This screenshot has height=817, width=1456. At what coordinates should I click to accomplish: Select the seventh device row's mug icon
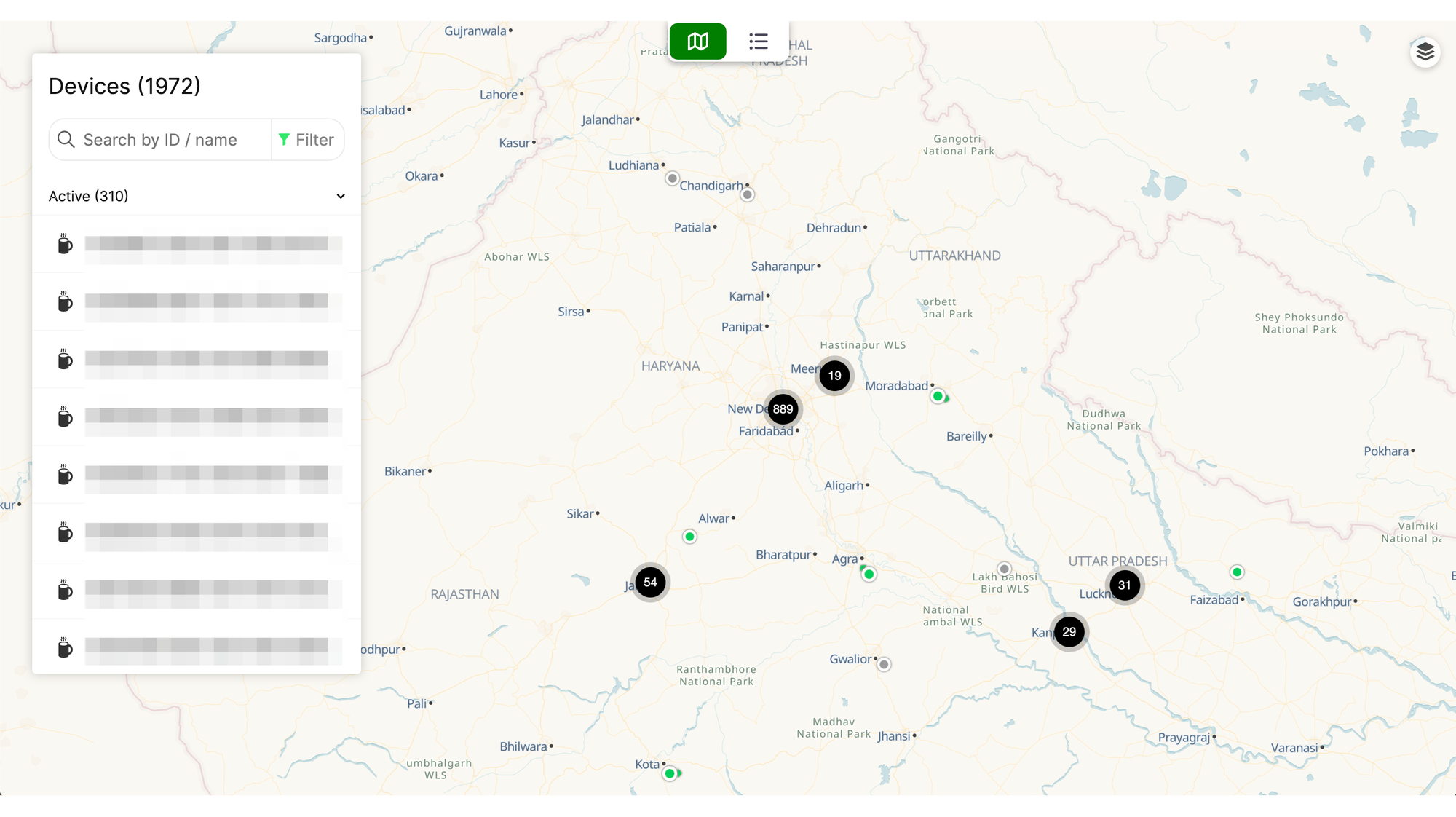pos(65,589)
